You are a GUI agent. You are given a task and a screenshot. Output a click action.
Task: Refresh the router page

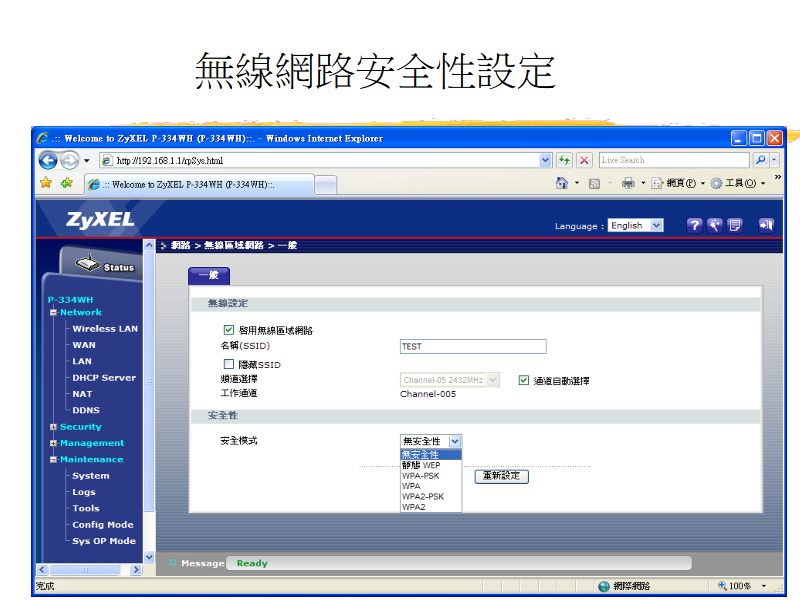pyautogui.click(x=564, y=160)
